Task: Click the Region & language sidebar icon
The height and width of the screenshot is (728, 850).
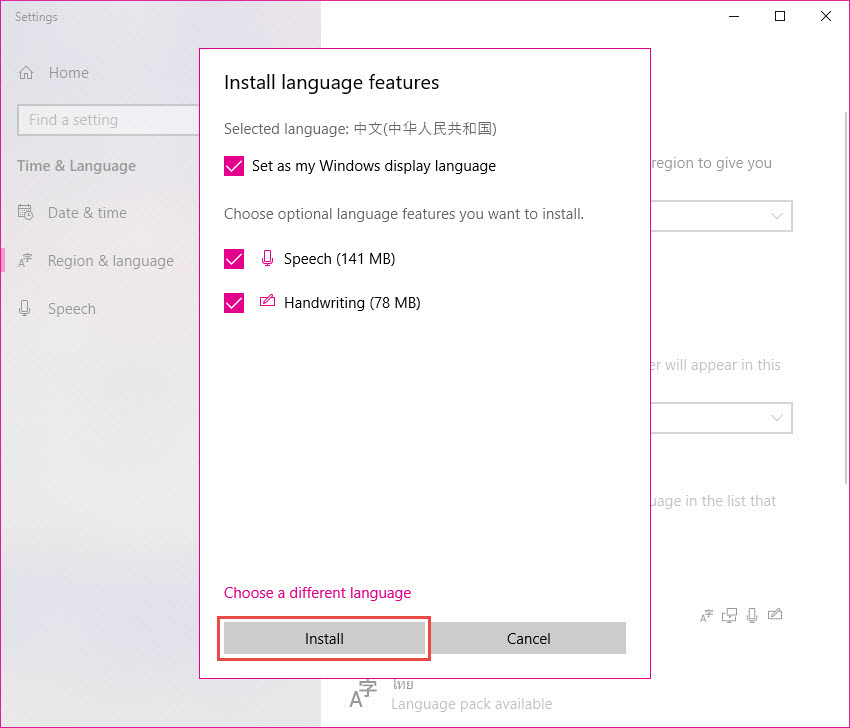Action: pos(25,261)
